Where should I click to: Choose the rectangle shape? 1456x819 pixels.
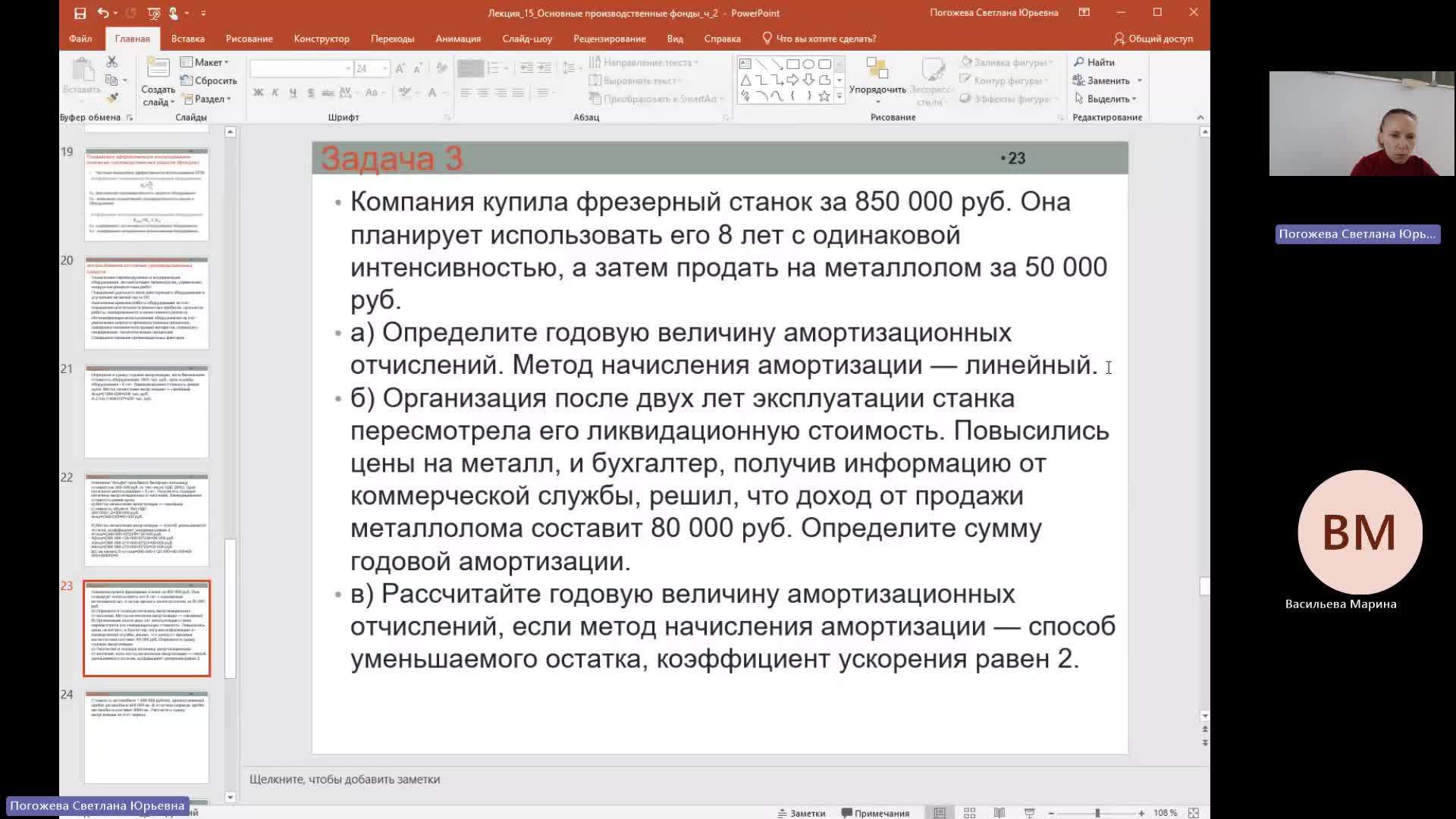click(x=792, y=64)
